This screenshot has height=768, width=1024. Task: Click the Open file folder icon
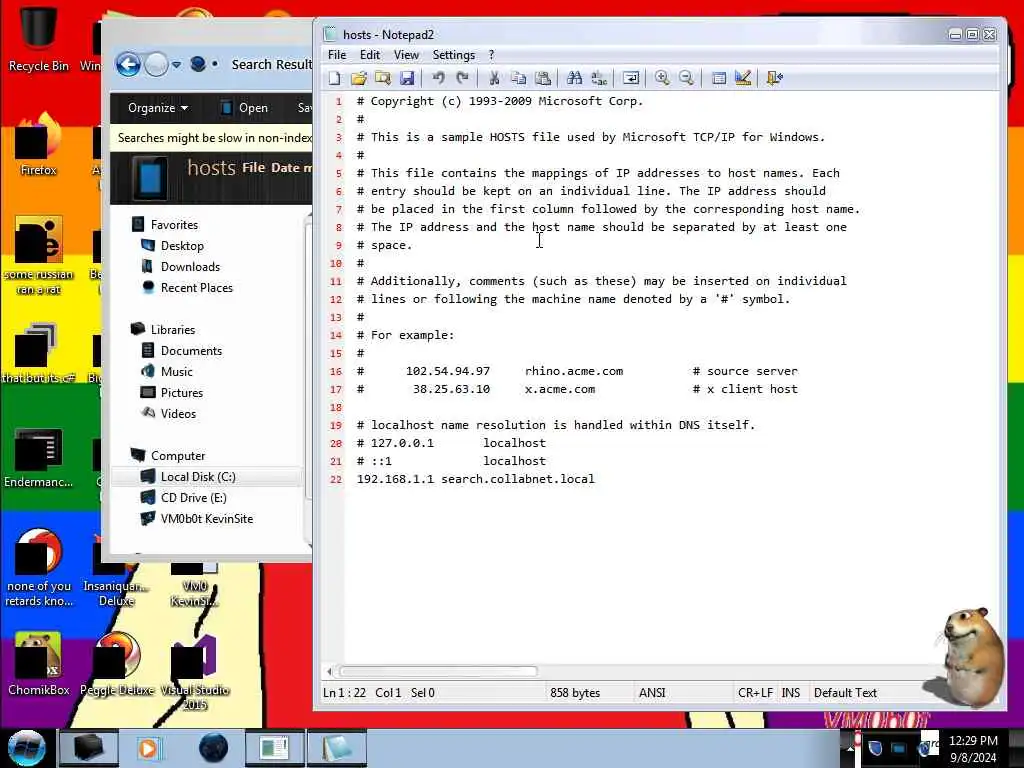tap(359, 78)
